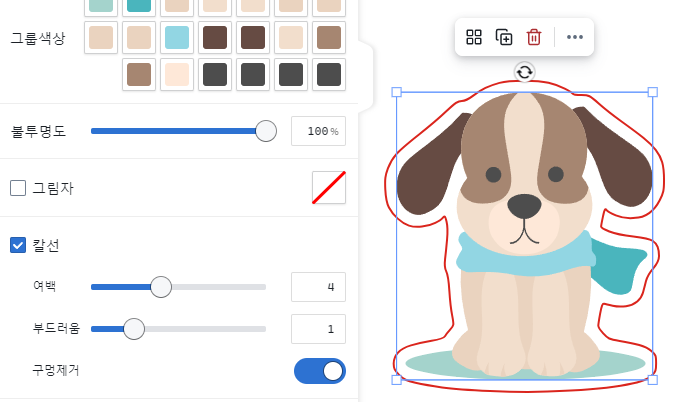The width and height of the screenshot is (682, 402).
Task: Enable the 그림자 checkbox
Action: [18, 188]
